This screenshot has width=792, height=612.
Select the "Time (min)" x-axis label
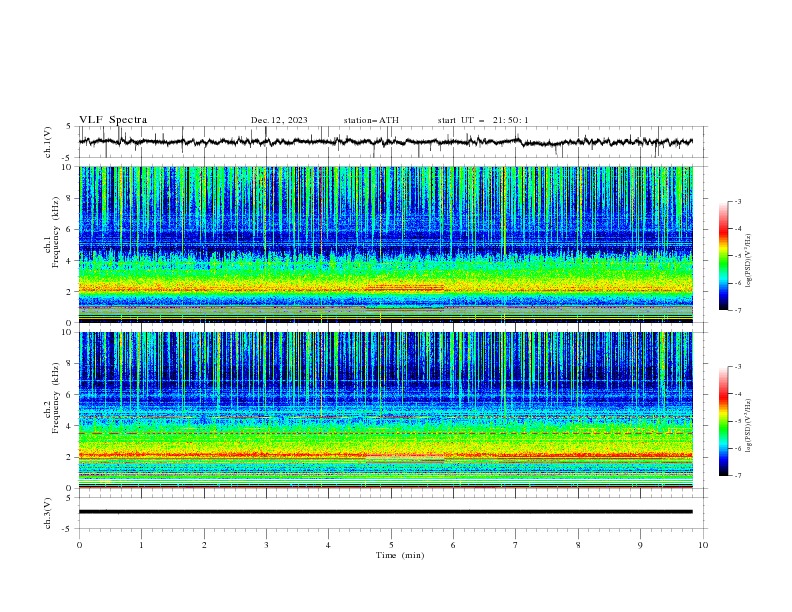(x=400, y=555)
